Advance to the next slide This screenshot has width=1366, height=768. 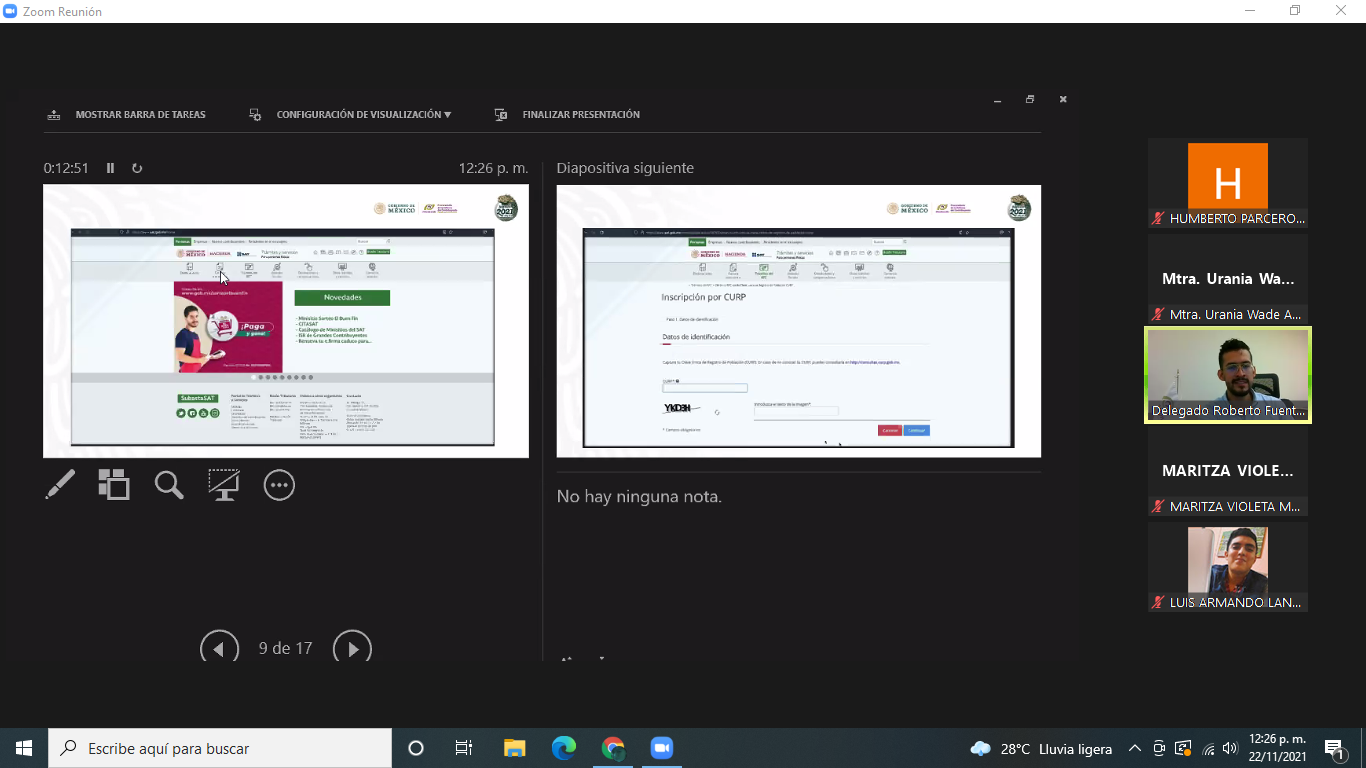pyautogui.click(x=352, y=647)
